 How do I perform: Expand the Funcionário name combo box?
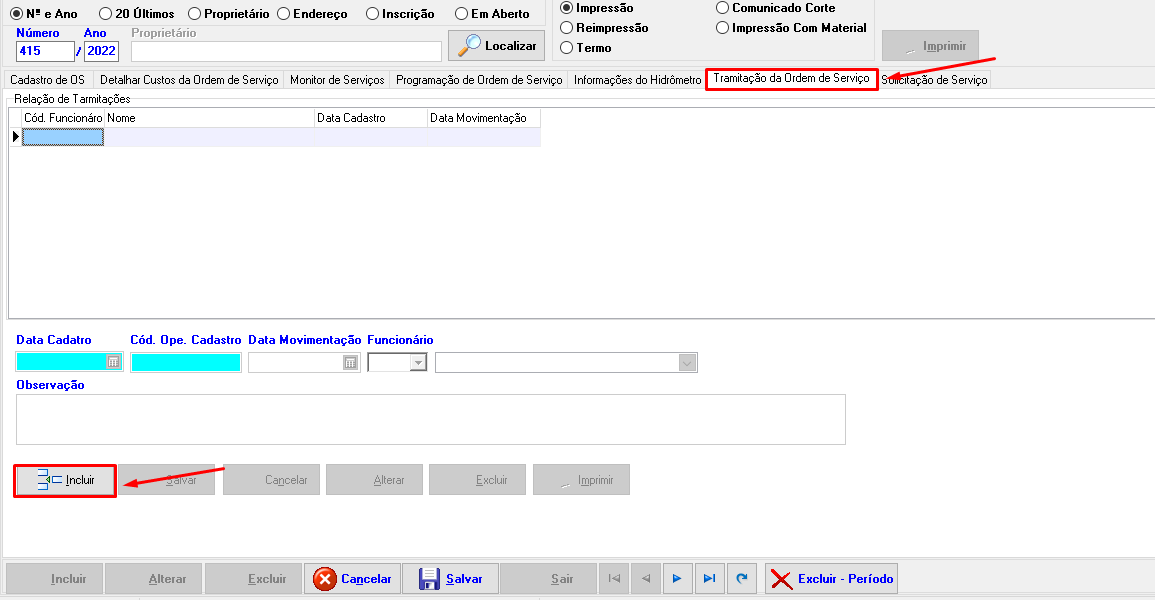[687, 362]
